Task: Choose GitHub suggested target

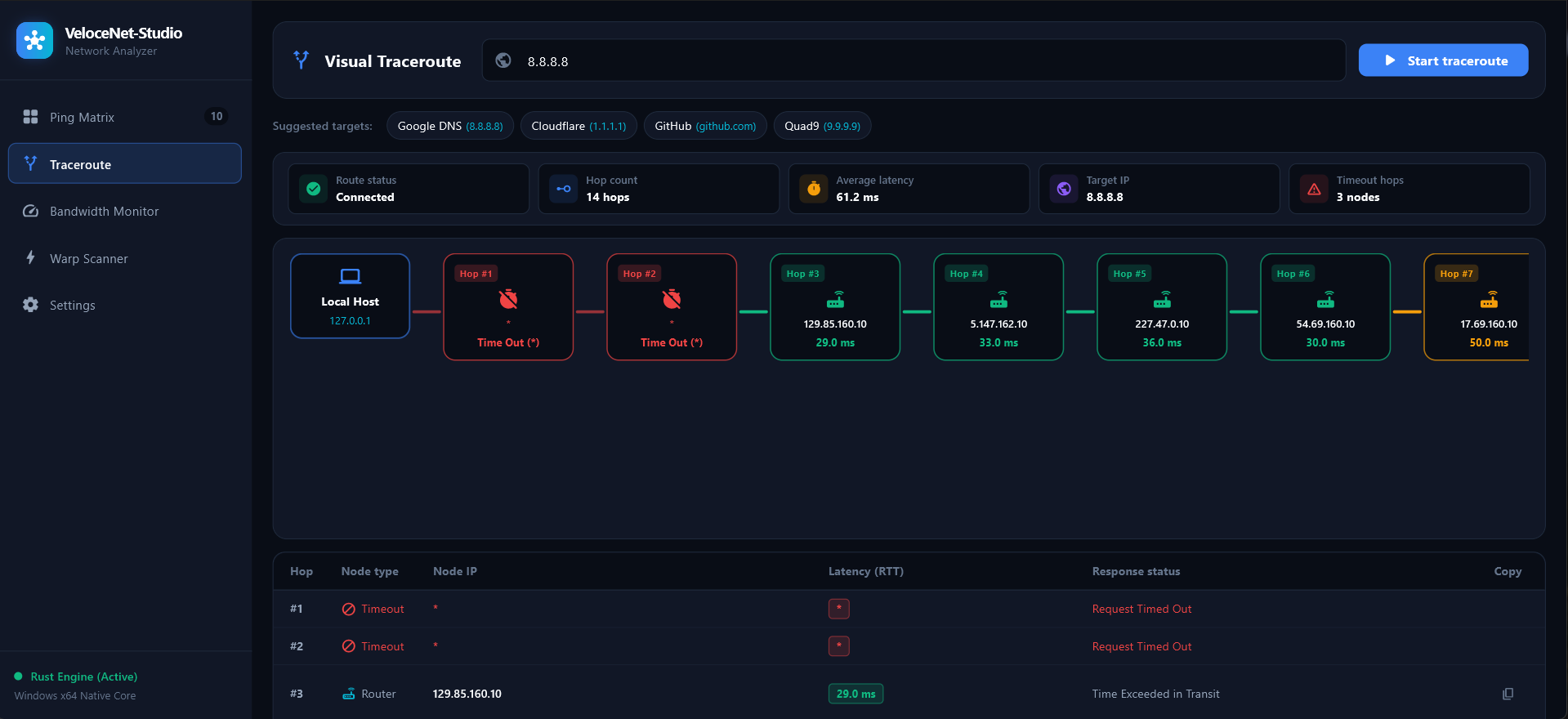Action: click(x=705, y=126)
